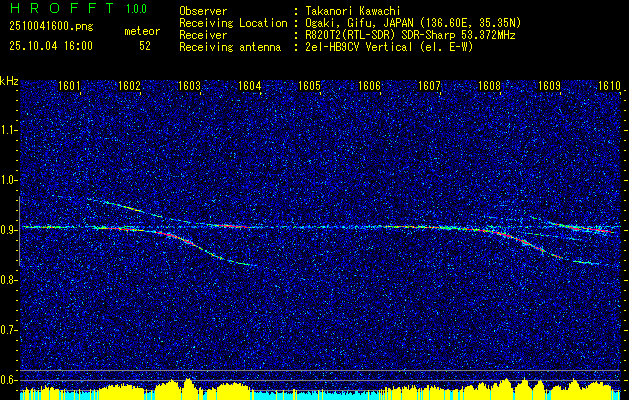
Task: Click the 1606 time marker
Action: (369, 86)
